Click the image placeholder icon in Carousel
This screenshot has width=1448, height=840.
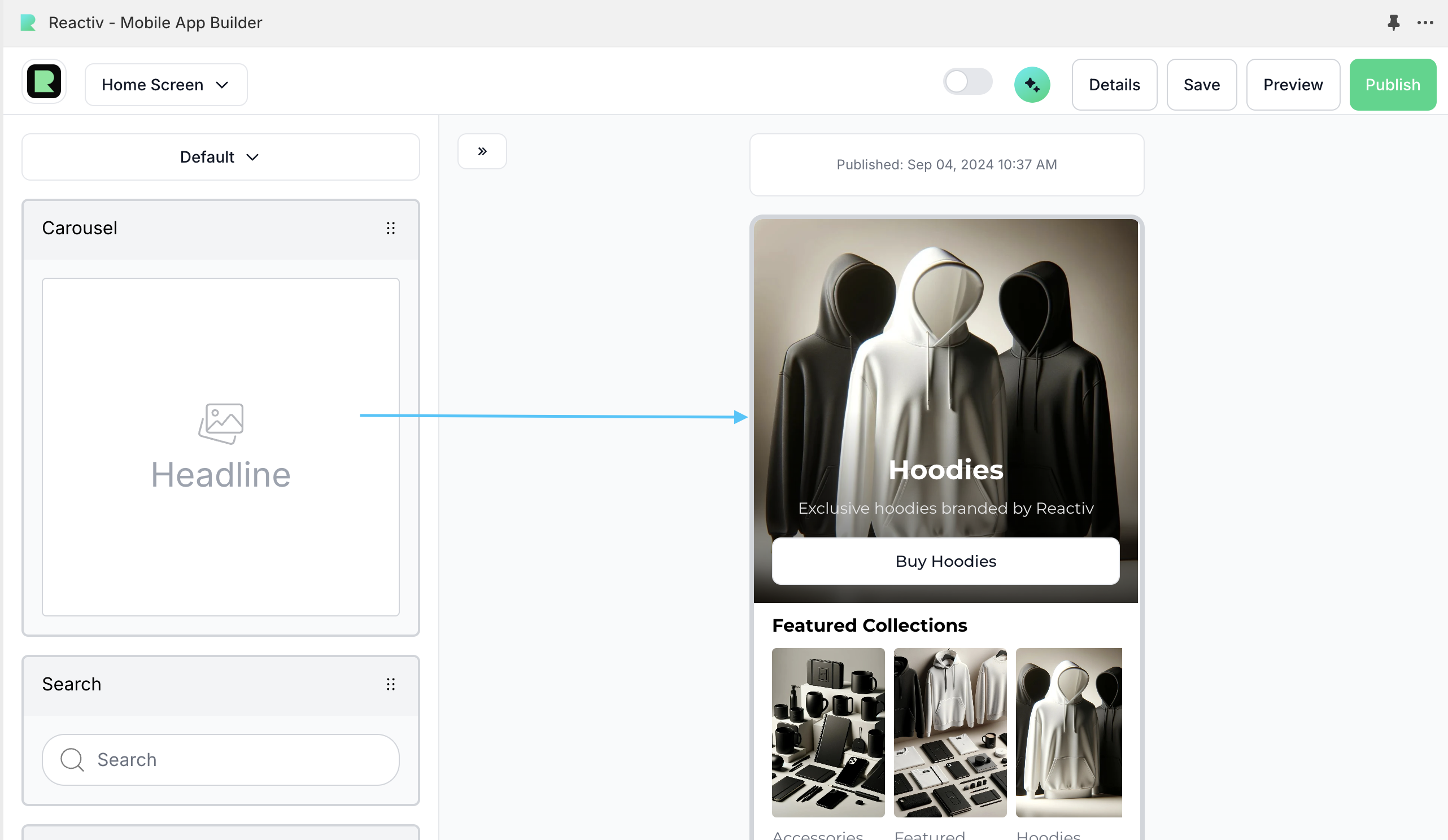[221, 423]
